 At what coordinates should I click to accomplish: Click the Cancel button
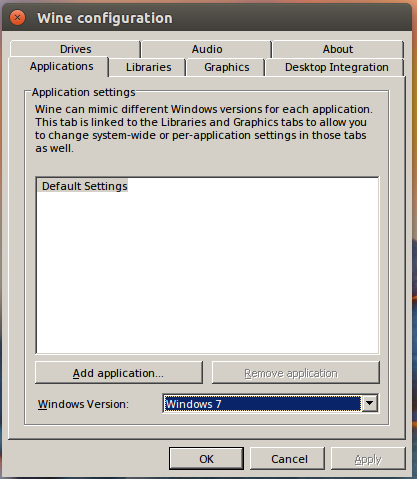pyautogui.click(x=287, y=459)
